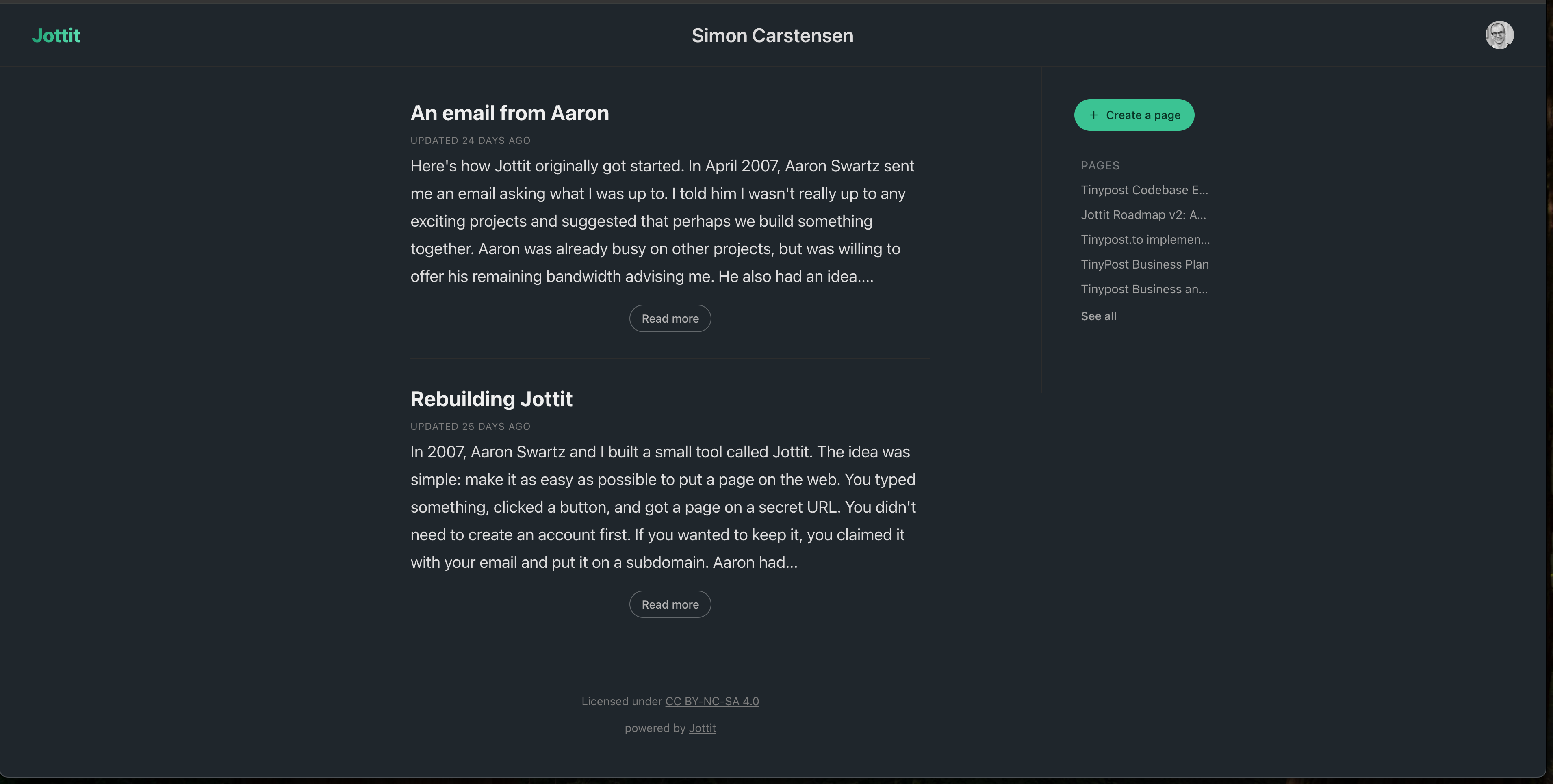Expand the page list with See all

tap(1098, 316)
